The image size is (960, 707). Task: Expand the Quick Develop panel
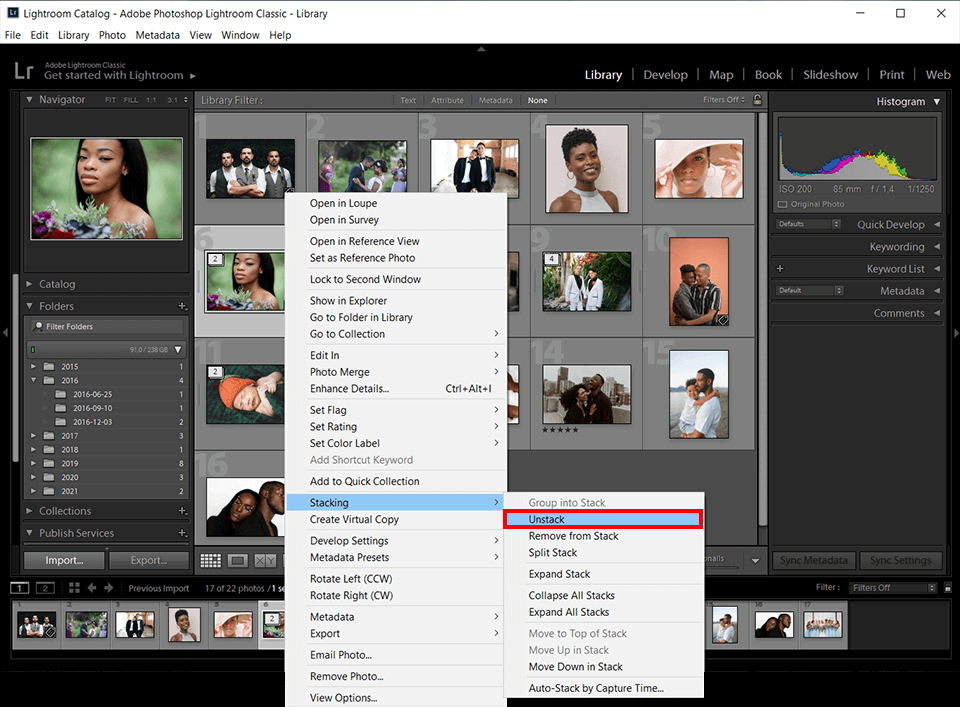click(x=937, y=225)
